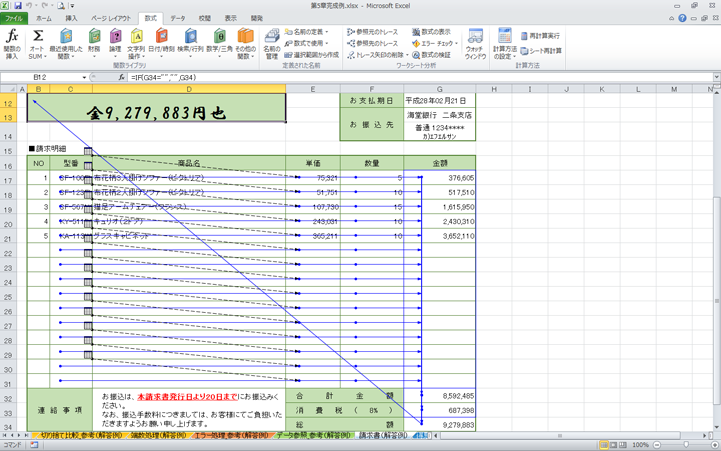Image resolution: width=721 pixels, height=451 pixels.
Task: Click the first sheet navigation arrow
Action: 5,435
